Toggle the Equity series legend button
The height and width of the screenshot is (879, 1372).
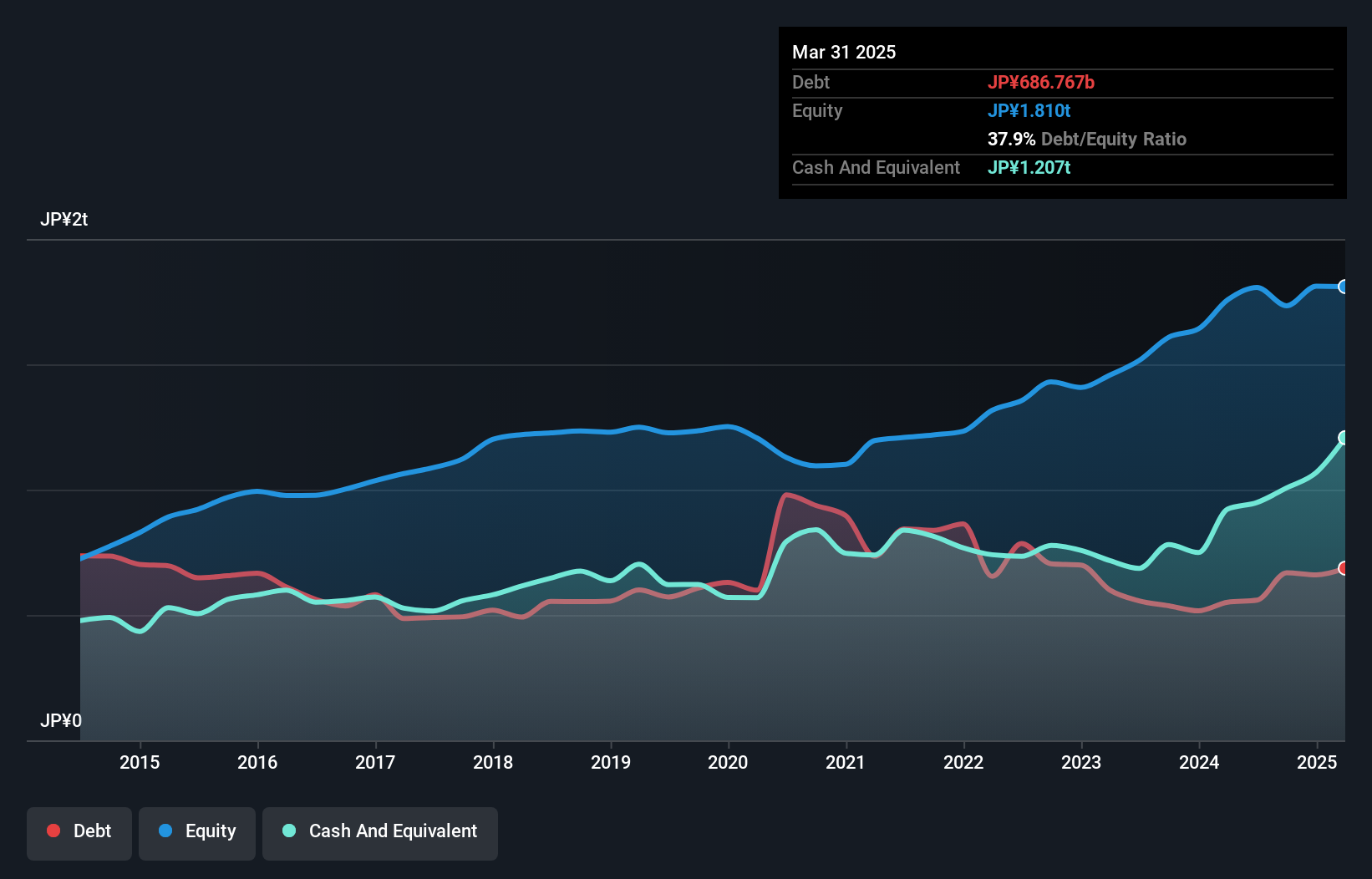[x=197, y=833]
